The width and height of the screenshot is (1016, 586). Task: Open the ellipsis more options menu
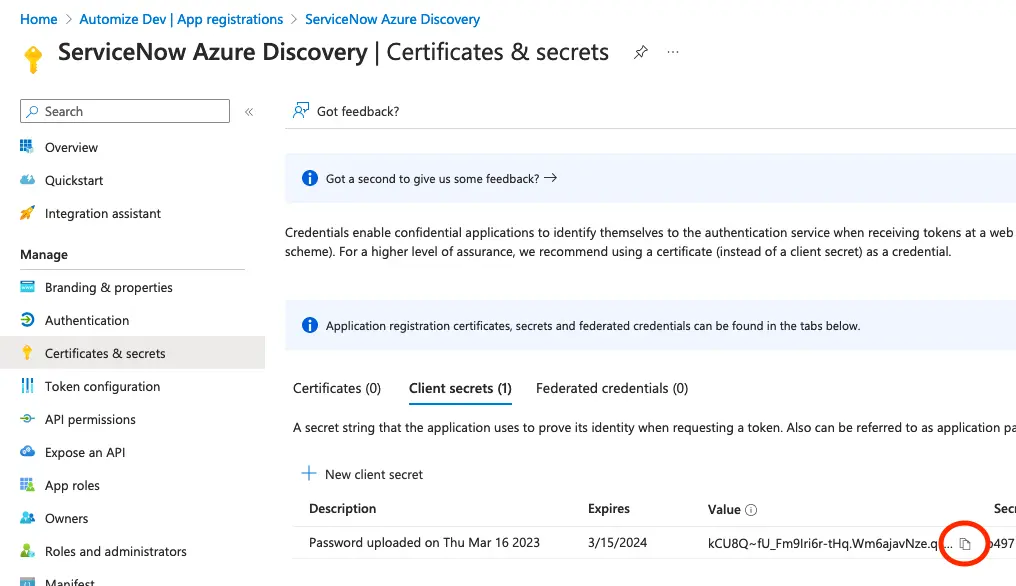pyautogui.click(x=673, y=52)
